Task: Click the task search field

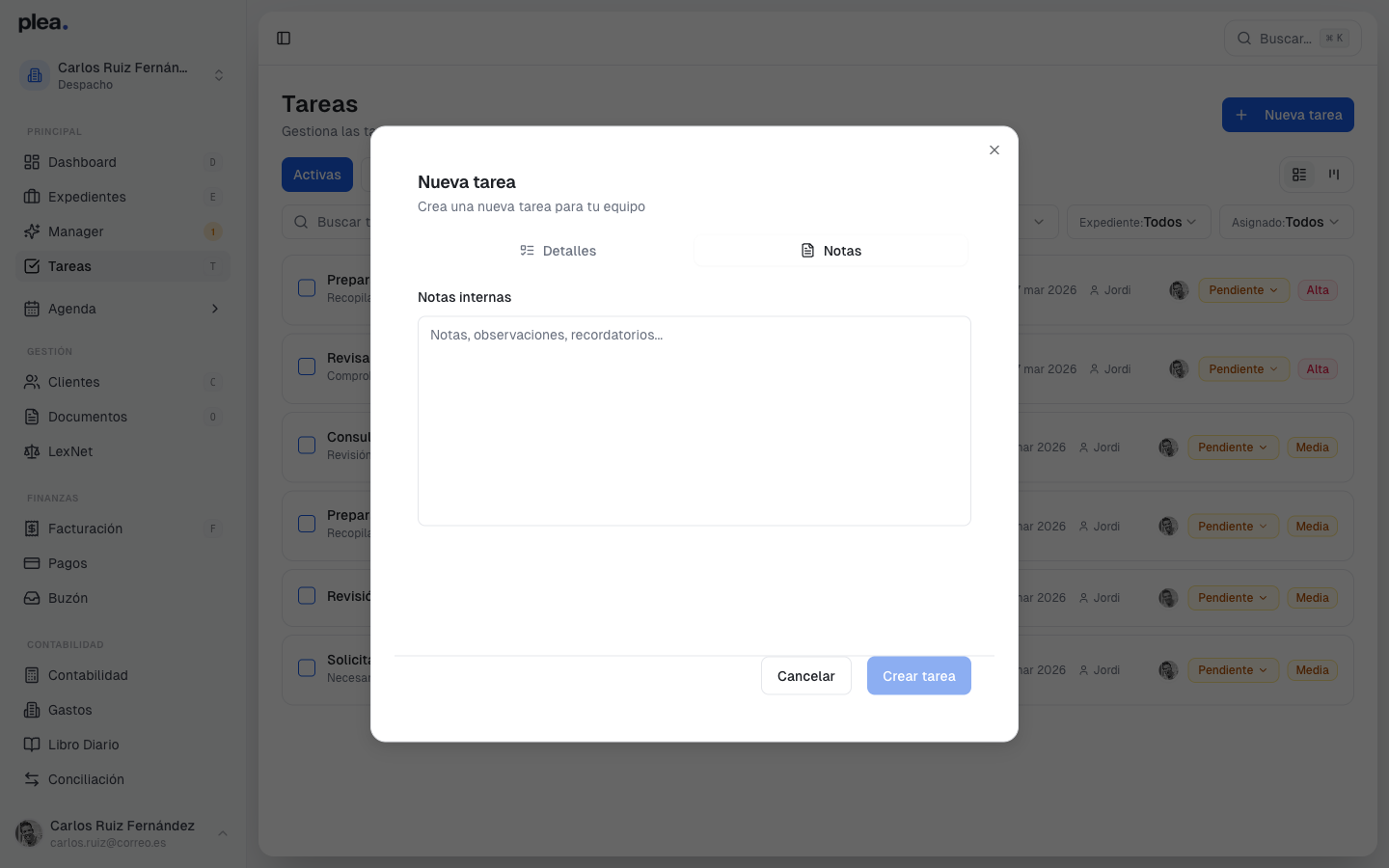Action: (328, 222)
